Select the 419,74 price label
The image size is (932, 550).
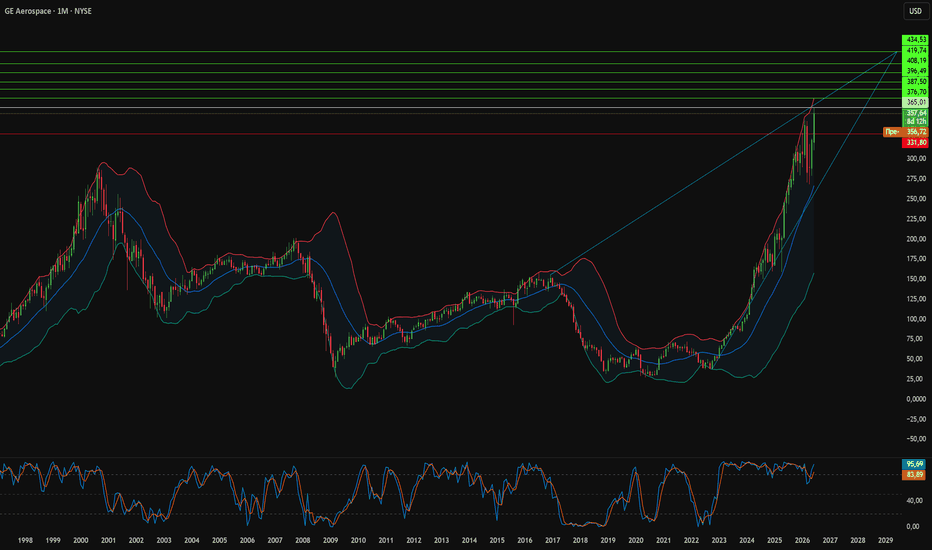click(x=915, y=51)
